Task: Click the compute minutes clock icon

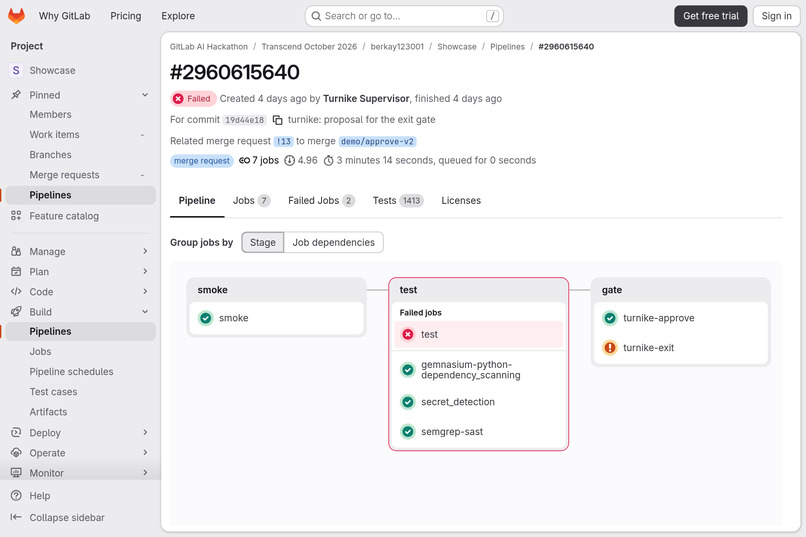Action: (x=289, y=161)
